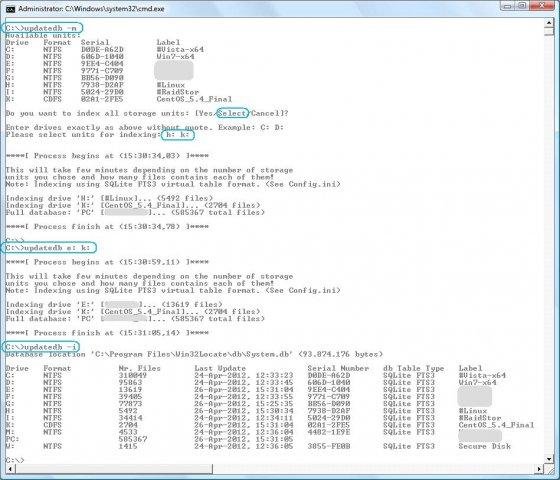The image size is (560, 480).
Task: Click the 'Select' option in the prompt
Action: [x=232, y=114]
